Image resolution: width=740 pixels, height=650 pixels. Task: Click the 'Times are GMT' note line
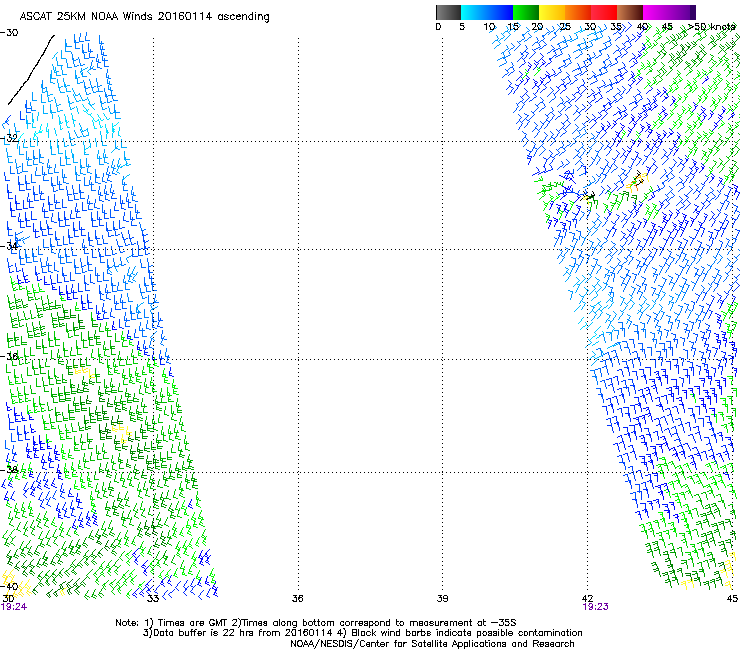click(x=316, y=623)
